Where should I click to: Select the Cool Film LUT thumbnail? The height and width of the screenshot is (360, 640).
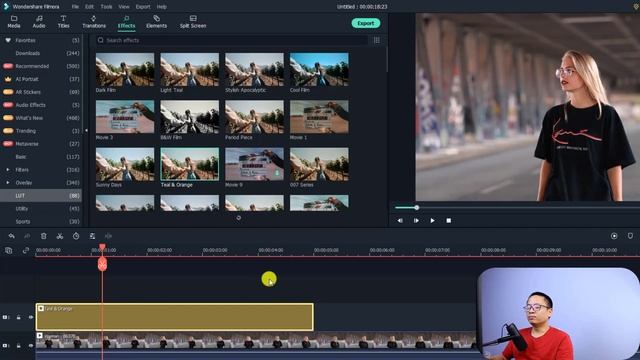click(319, 69)
